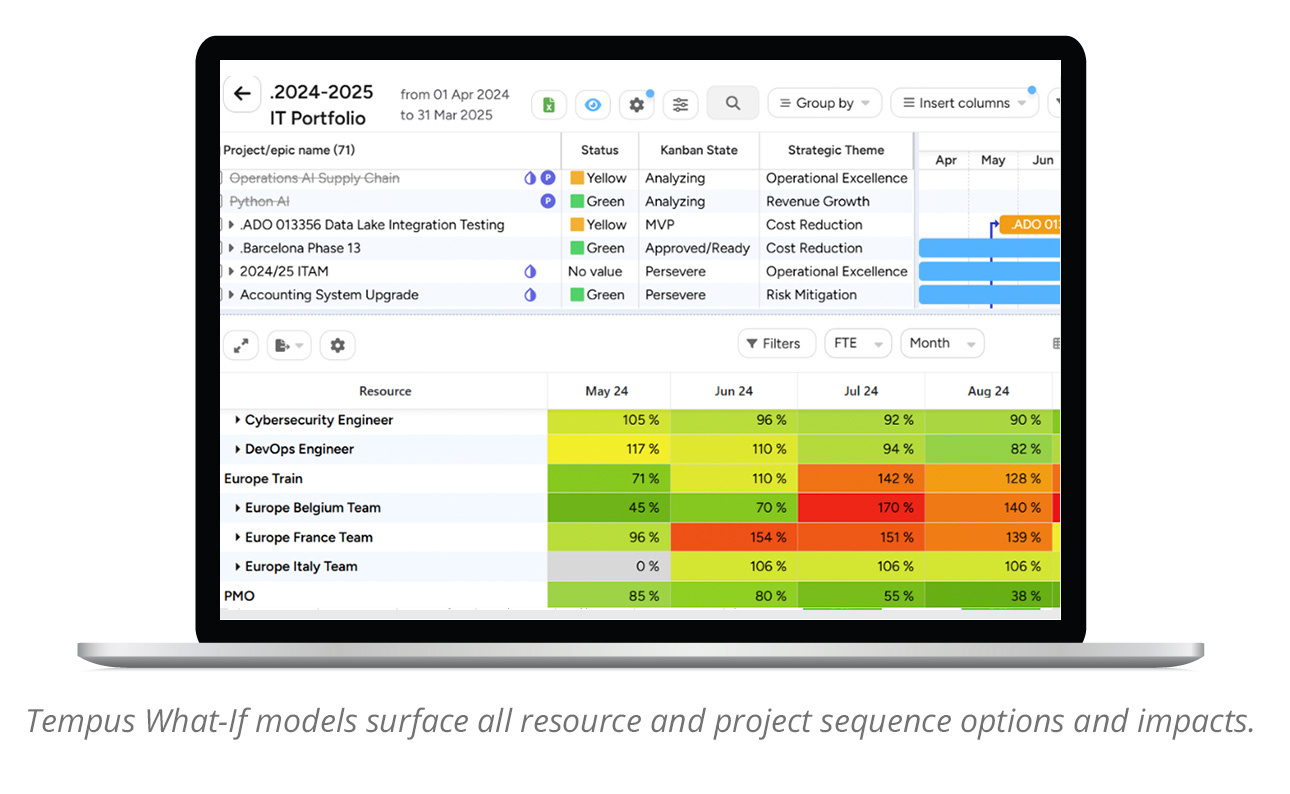Open the Month time granularity dropdown
Screen dimensions: 1290x794
click(941, 343)
